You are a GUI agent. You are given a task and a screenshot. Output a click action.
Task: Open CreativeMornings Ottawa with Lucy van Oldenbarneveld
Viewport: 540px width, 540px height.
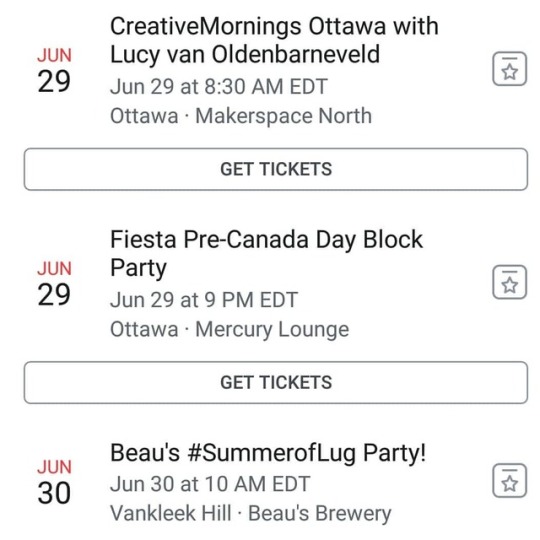pos(274,41)
